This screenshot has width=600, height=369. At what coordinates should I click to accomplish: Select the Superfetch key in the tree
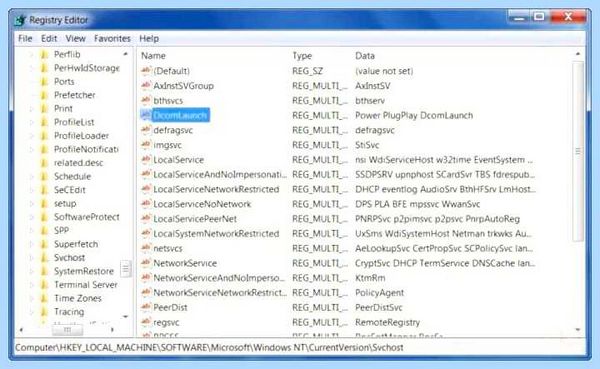pyautogui.click(x=76, y=244)
